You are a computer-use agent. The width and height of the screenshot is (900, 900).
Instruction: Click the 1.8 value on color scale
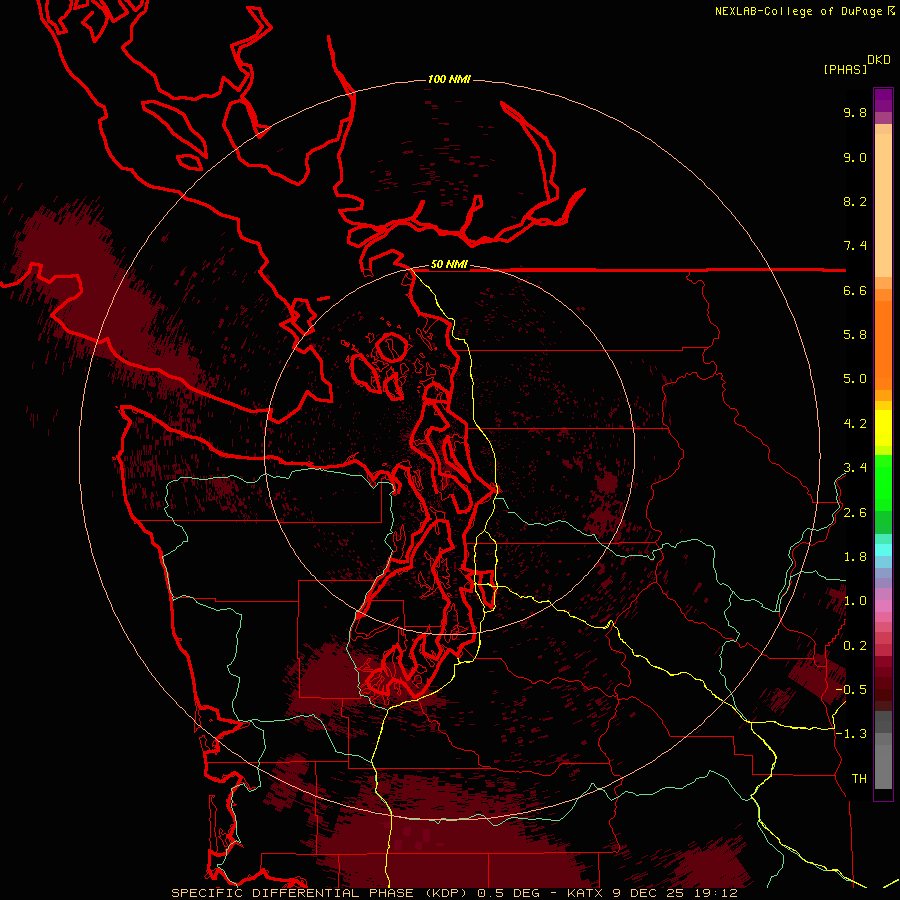[855, 557]
